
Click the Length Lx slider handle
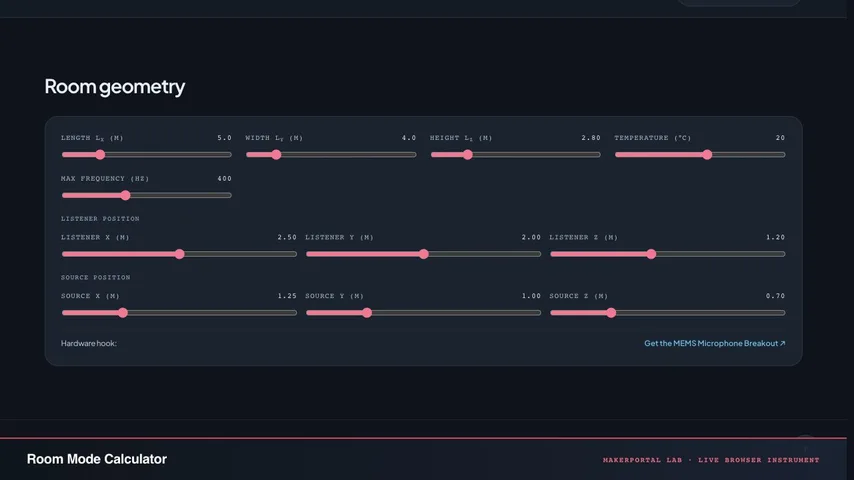[100, 155]
